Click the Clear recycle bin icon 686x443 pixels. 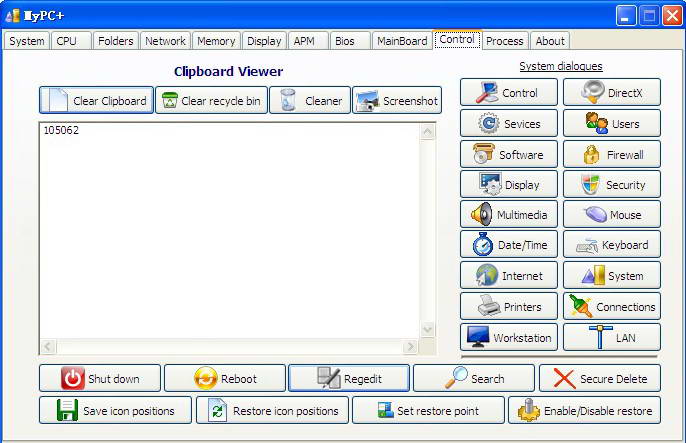(170, 100)
